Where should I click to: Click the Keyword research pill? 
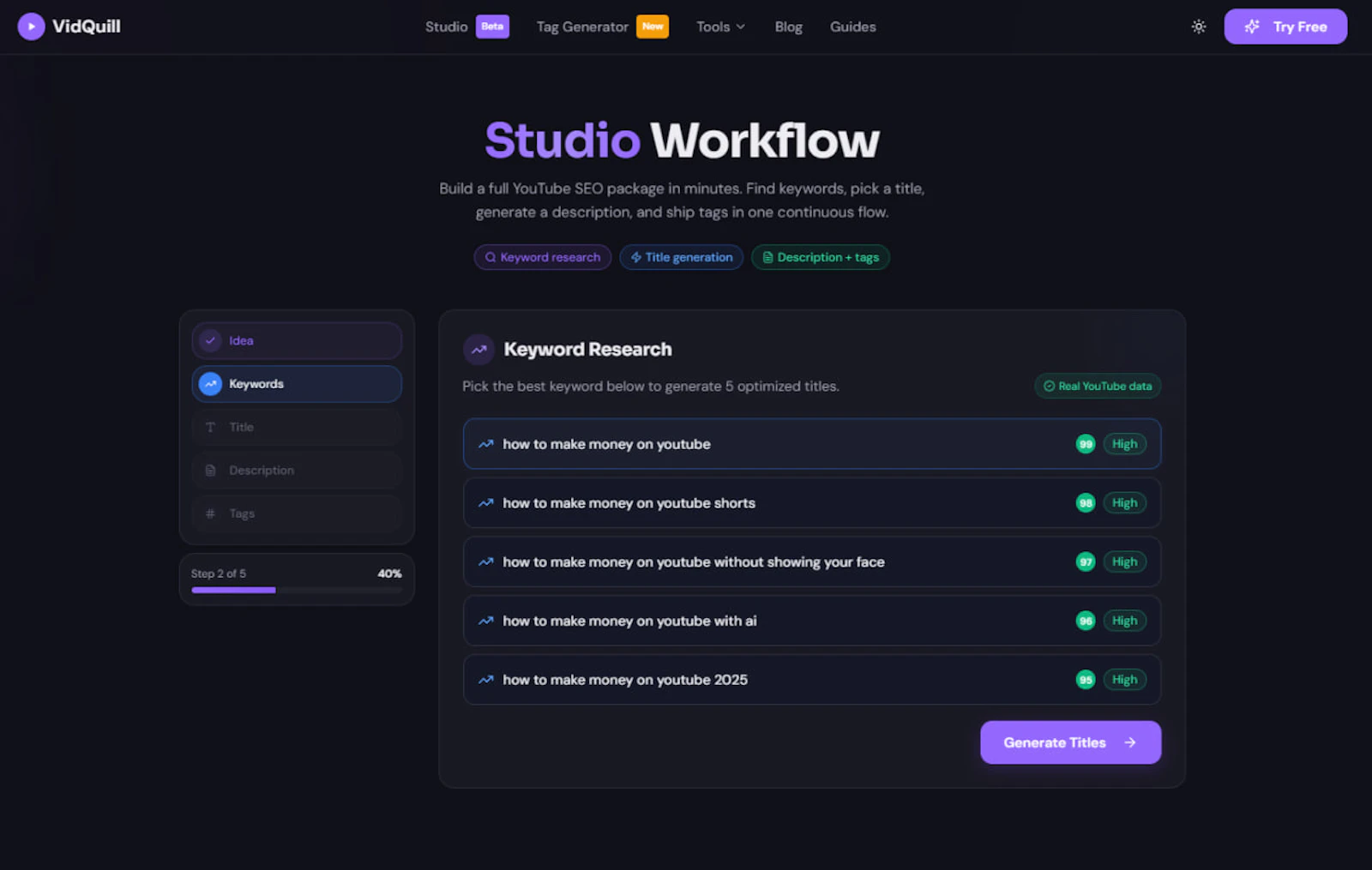[x=543, y=257]
